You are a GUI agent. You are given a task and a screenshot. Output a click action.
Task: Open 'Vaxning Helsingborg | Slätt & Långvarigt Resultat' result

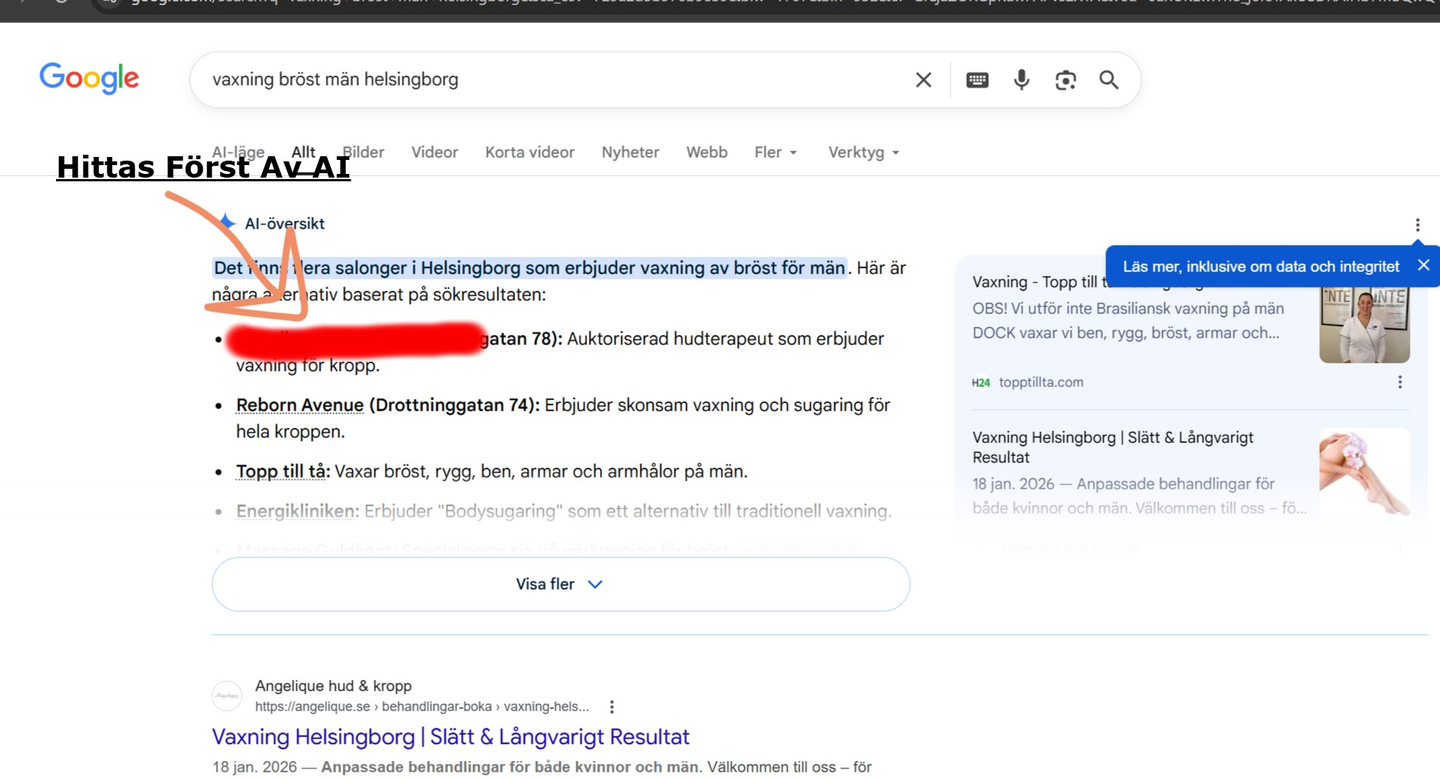pyautogui.click(x=451, y=737)
